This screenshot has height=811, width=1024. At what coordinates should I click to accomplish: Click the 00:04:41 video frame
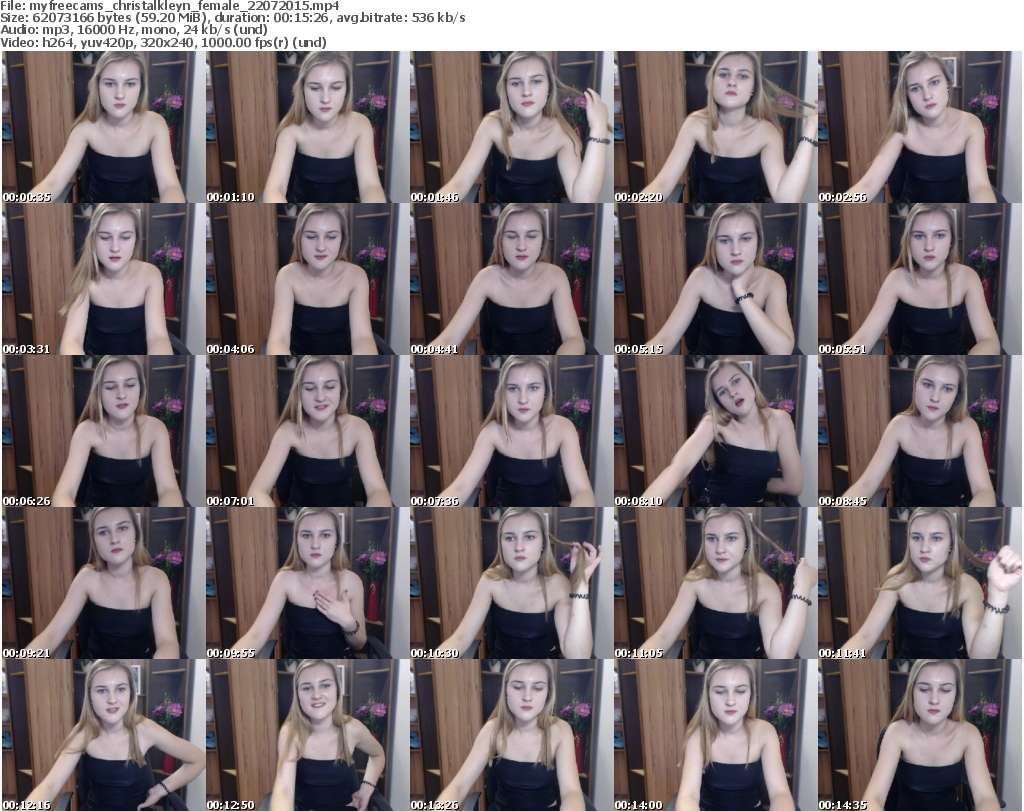point(511,279)
